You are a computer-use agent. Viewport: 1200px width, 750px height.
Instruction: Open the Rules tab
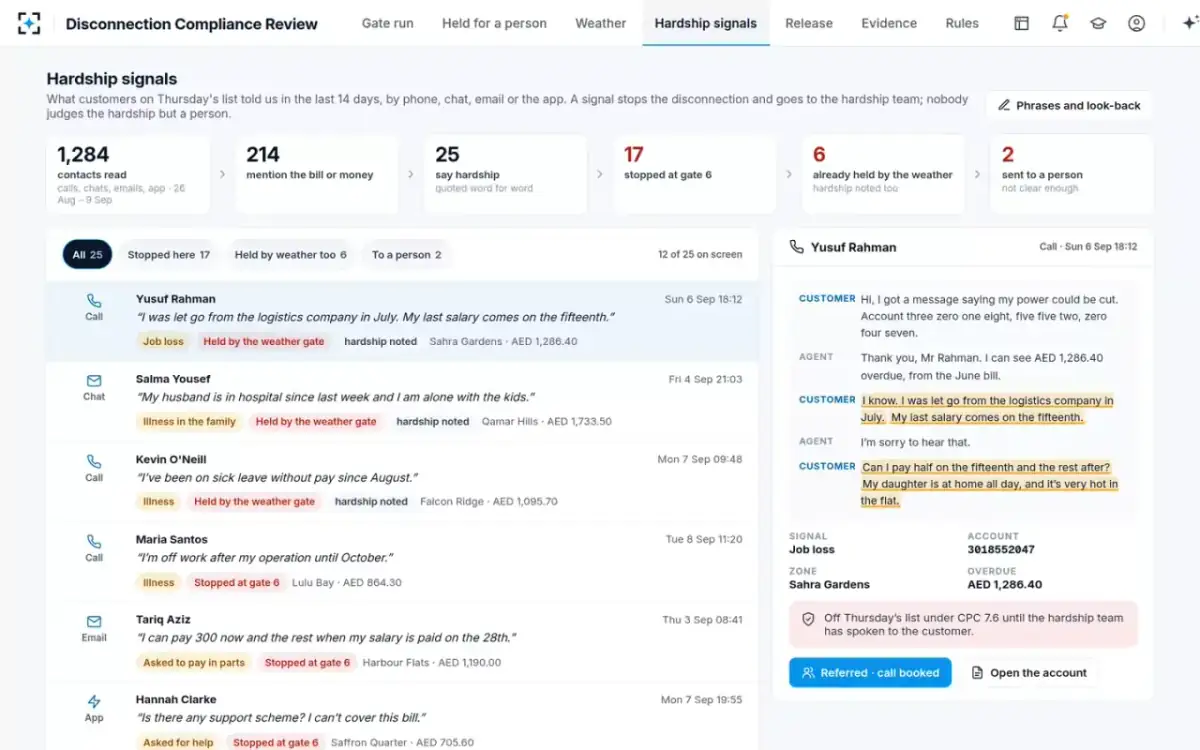[962, 23]
